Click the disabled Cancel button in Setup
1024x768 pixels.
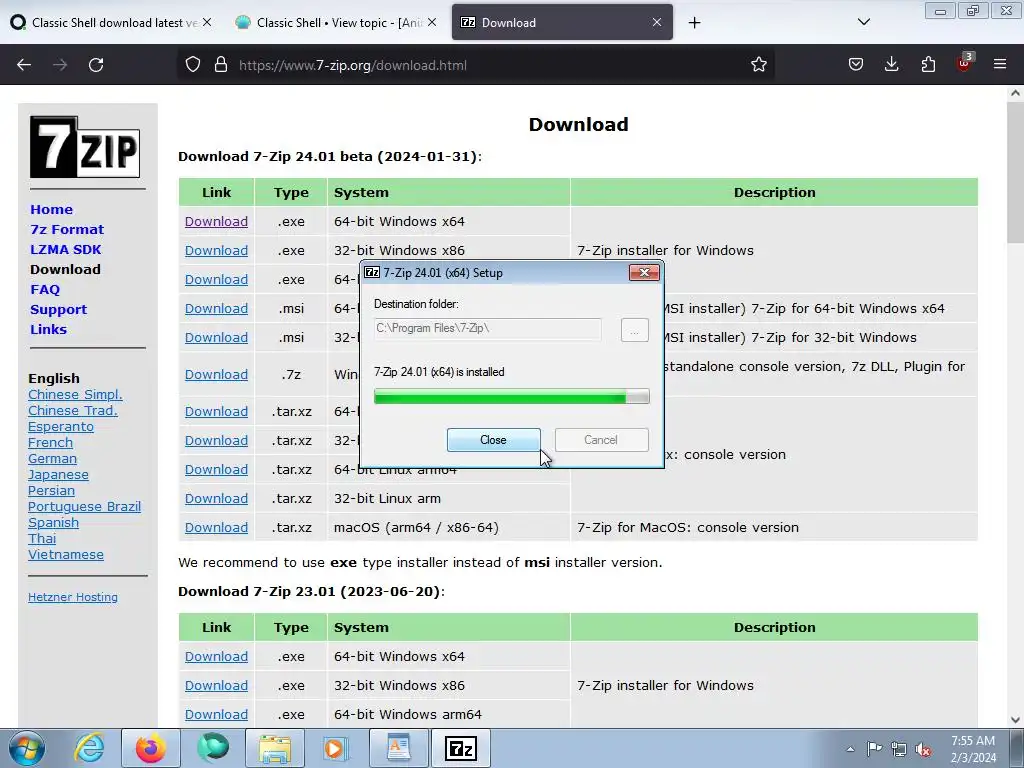601,440
